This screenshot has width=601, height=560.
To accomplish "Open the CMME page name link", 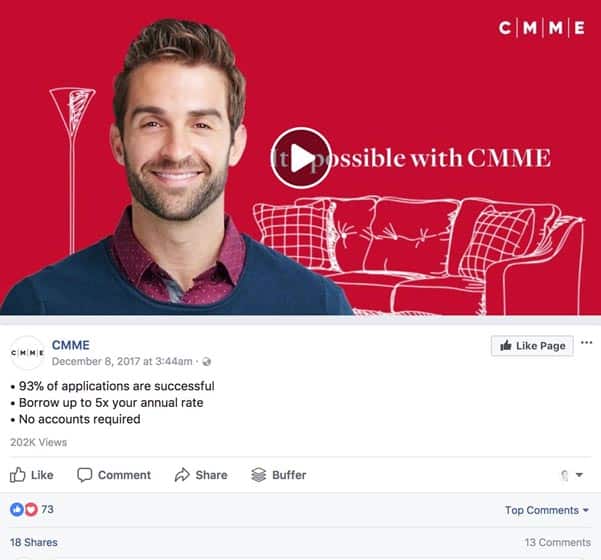I will (x=71, y=345).
